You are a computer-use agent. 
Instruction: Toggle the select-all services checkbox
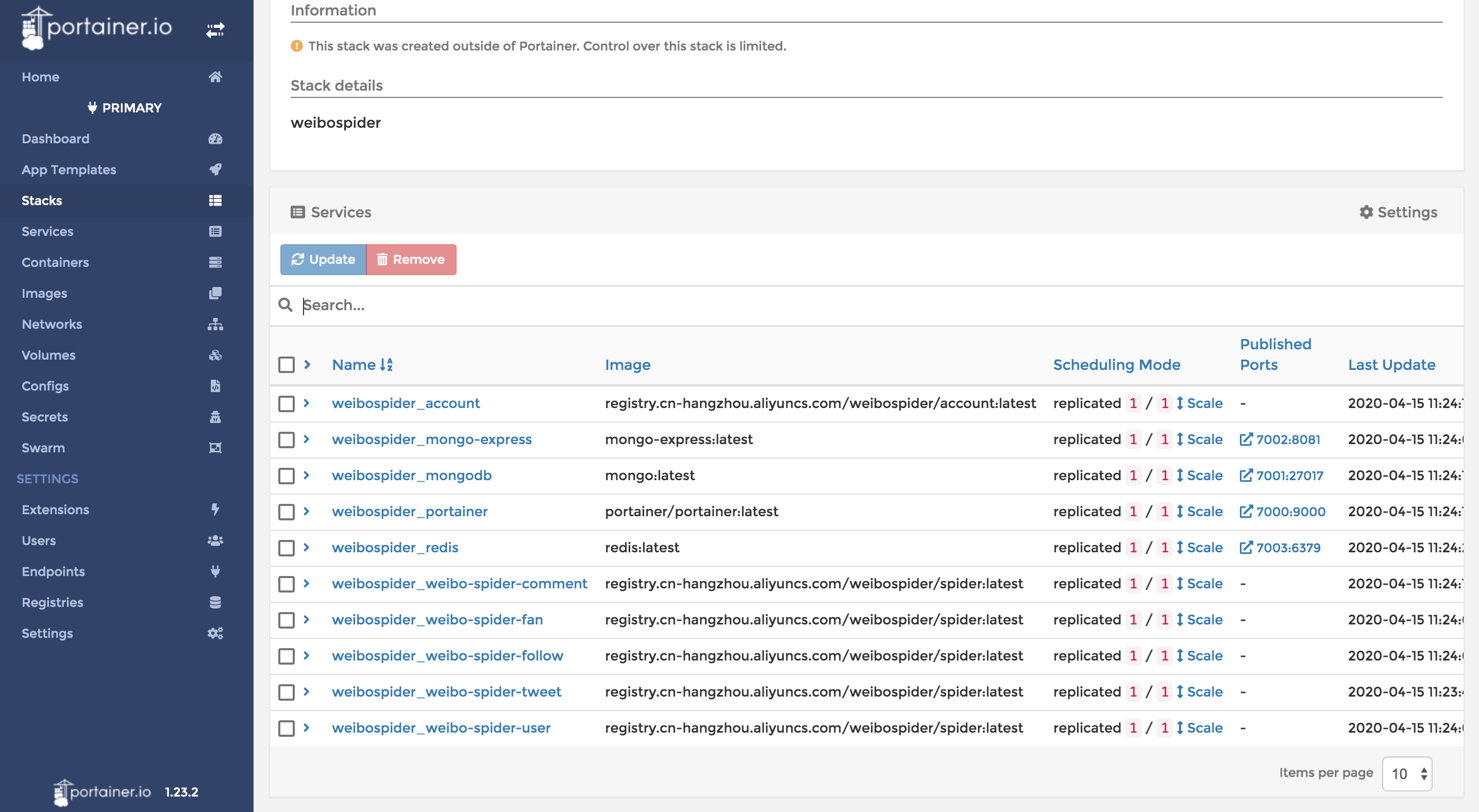287,365
